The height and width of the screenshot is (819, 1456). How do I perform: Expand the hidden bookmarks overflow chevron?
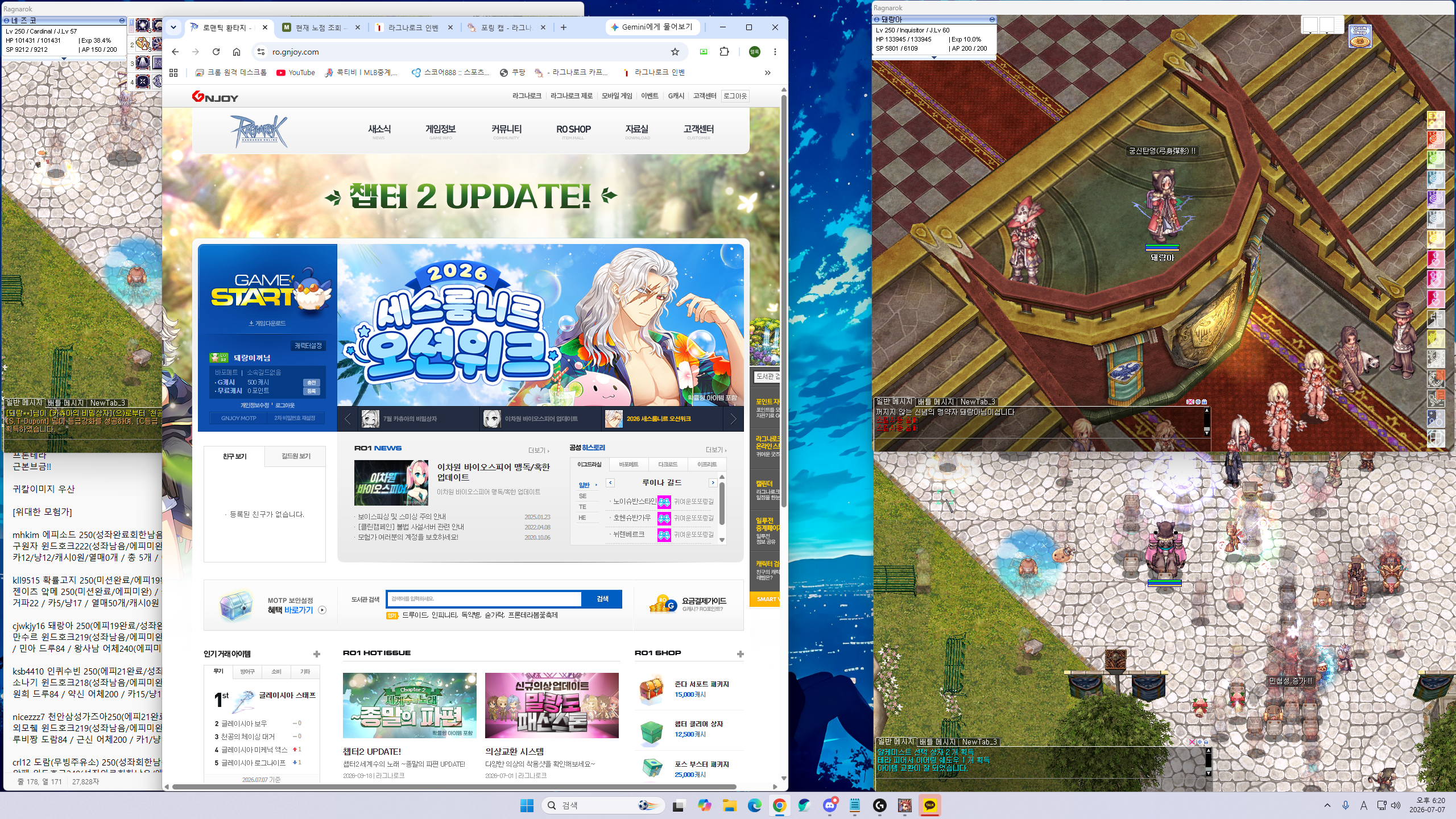coord(767,73)
